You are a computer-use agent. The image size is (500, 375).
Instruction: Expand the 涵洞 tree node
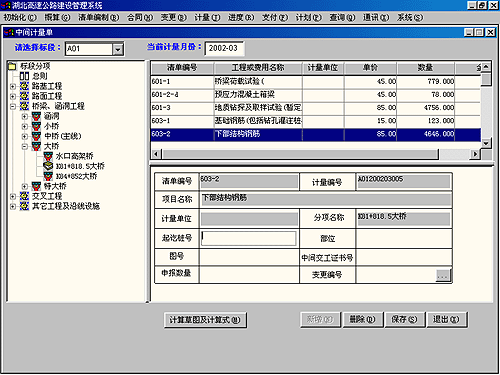(25, 117)
